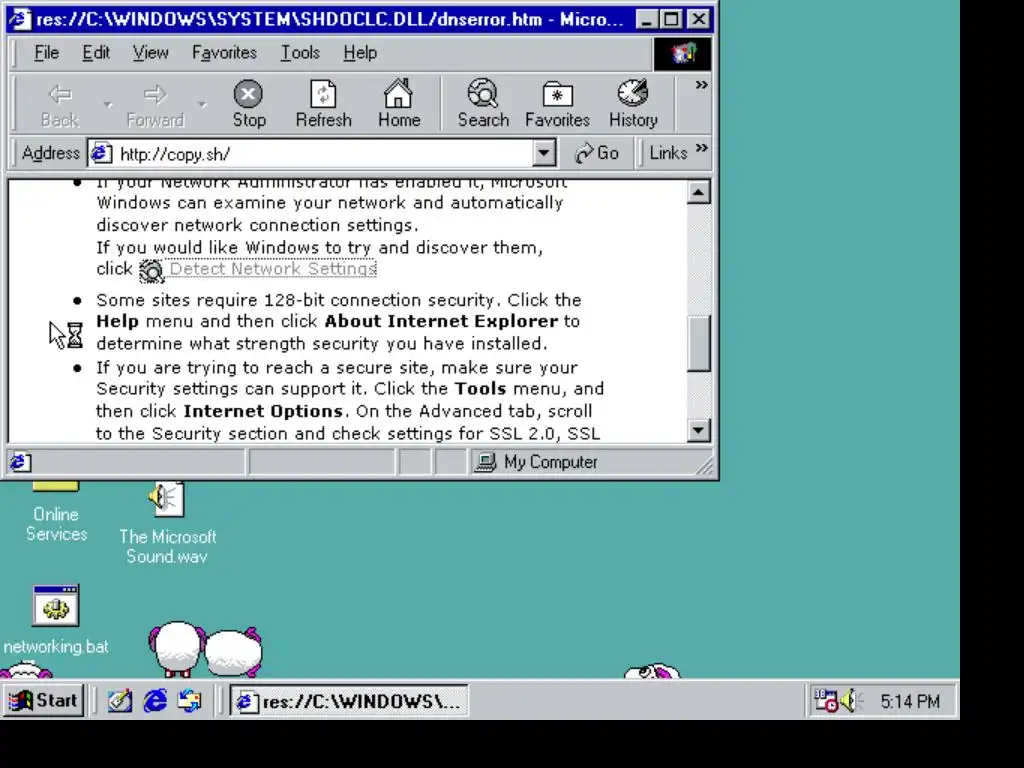
Task: Click the Windows logo throbber icon
Action: pyautogui.click(x=682, y=54)
